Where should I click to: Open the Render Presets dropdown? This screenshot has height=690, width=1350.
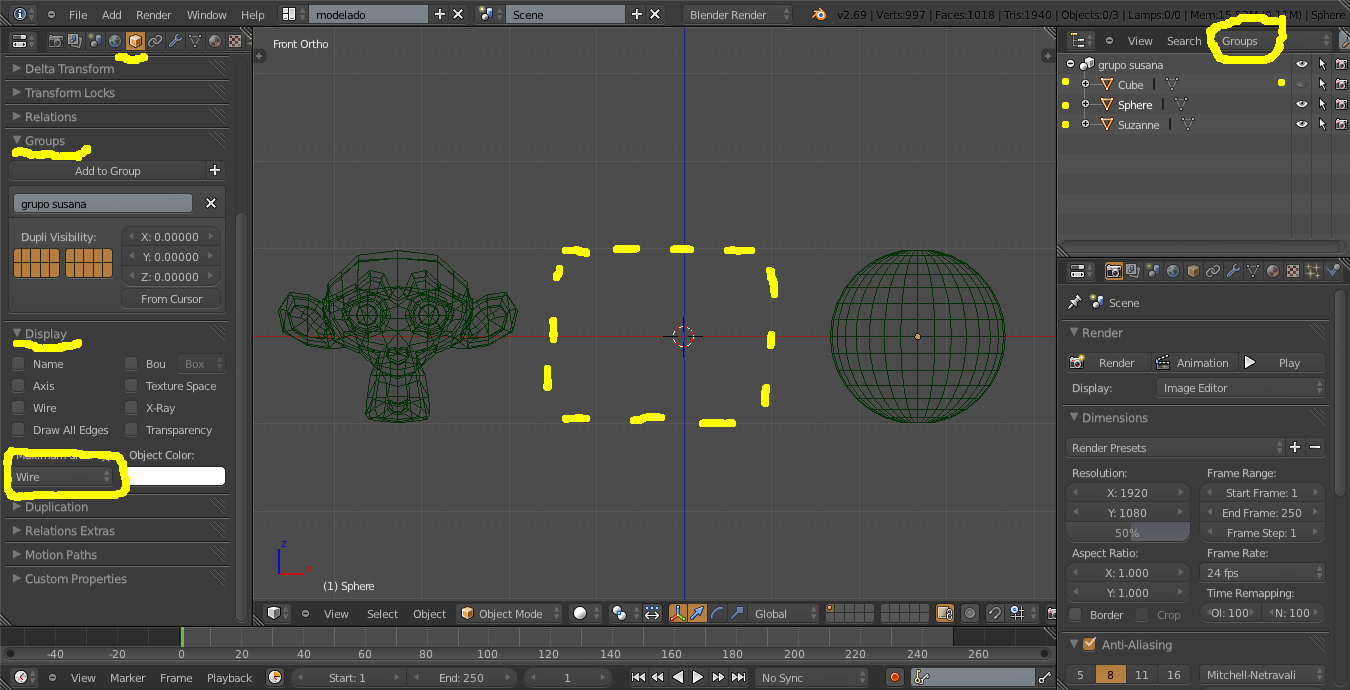click(x=1176, y=447)
